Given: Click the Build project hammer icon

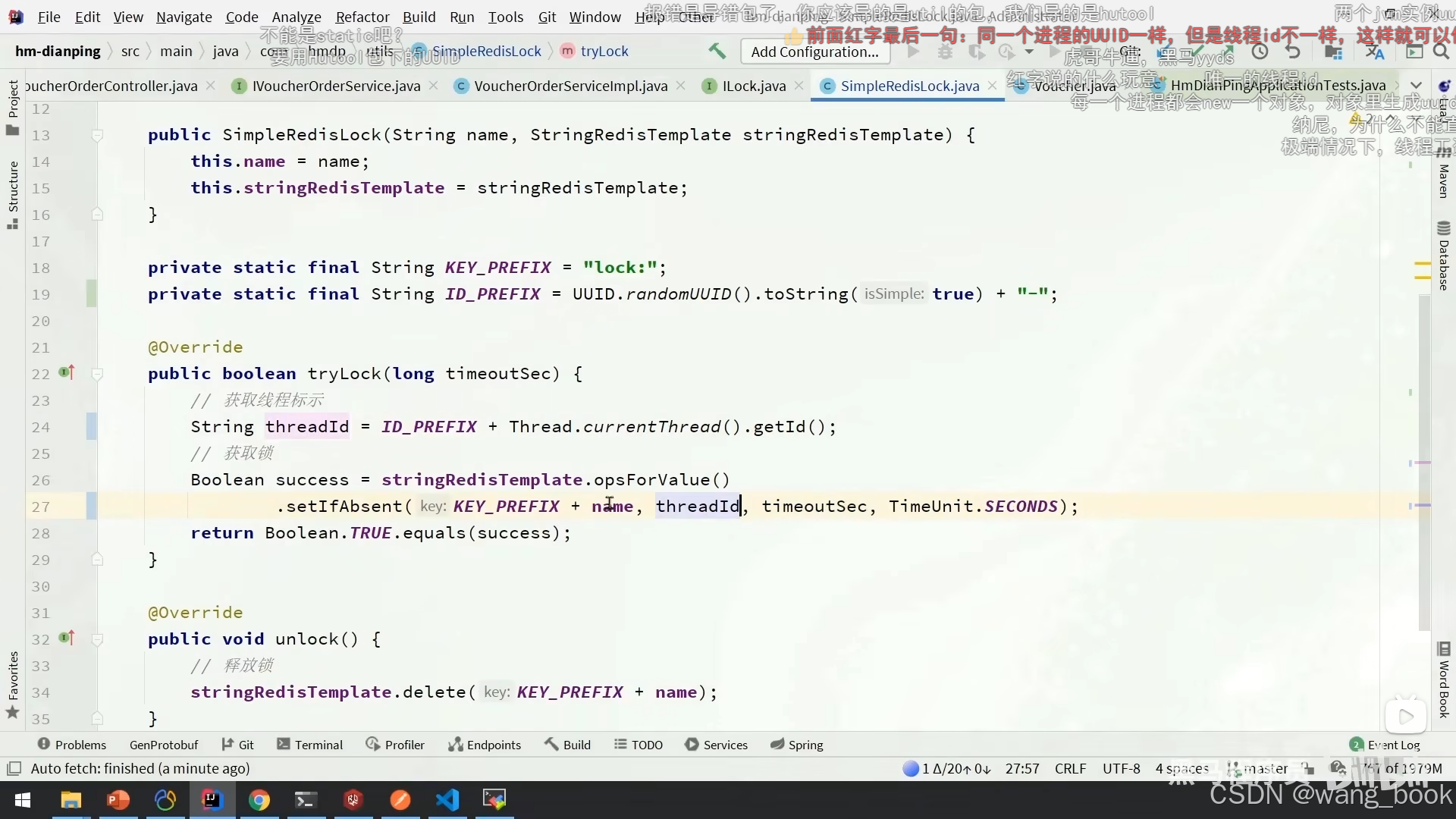Looking at the screenshot, I should point(717,51).
